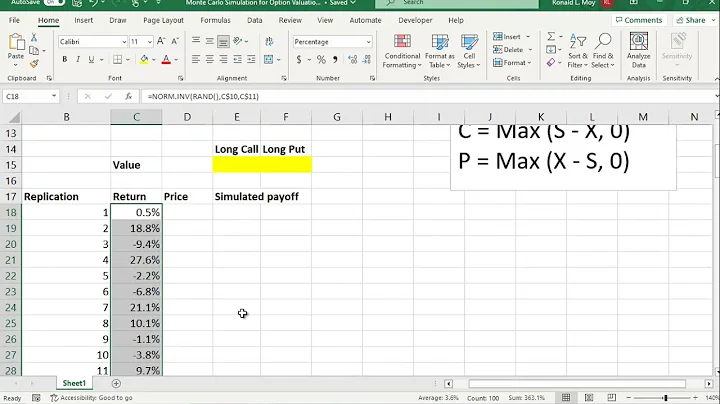Viewport: 720px width, 404px height.
Task: Toggle center horizontal alignment
Action: [x=209, y=59]
